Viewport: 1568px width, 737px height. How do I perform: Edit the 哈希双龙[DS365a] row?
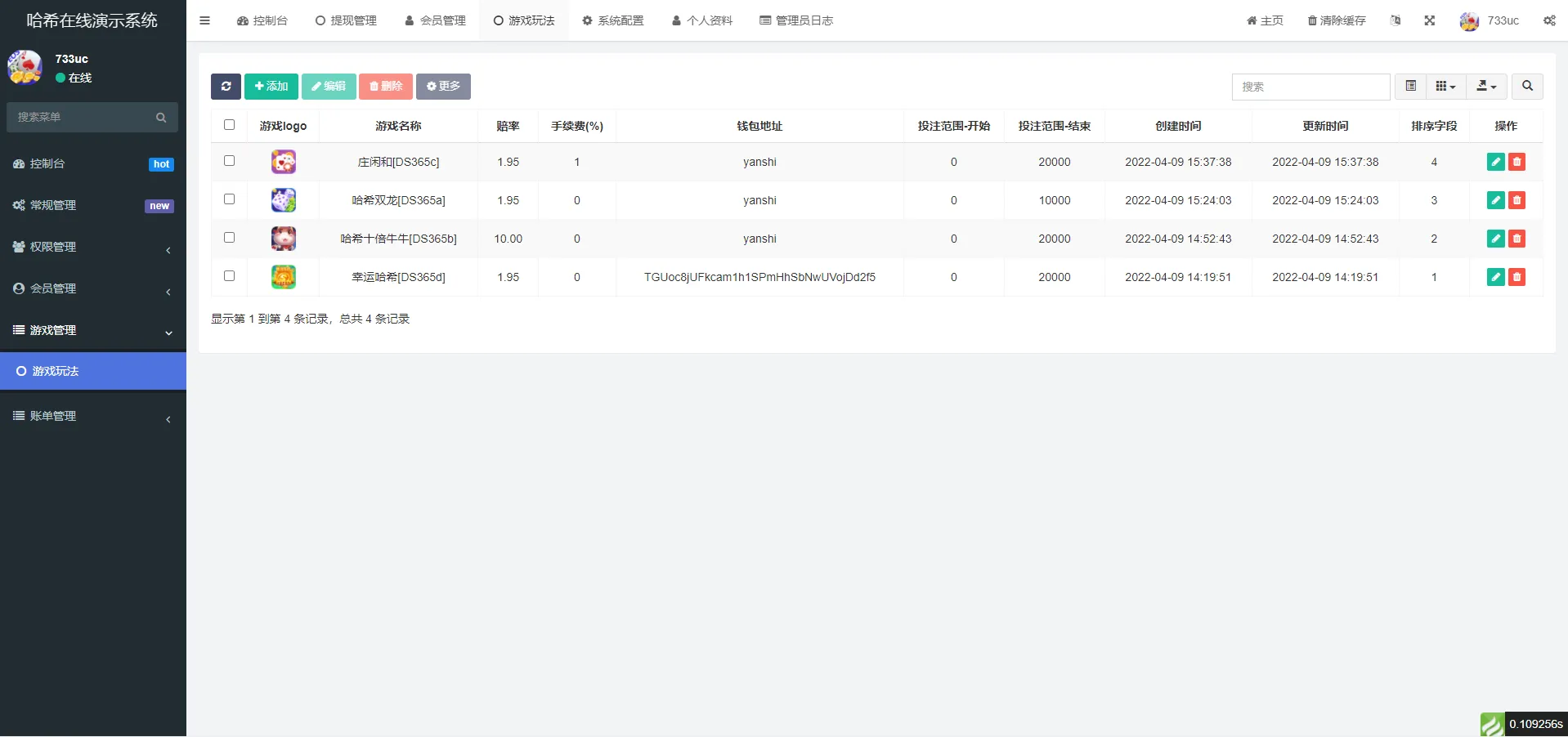pos(1495,200)
